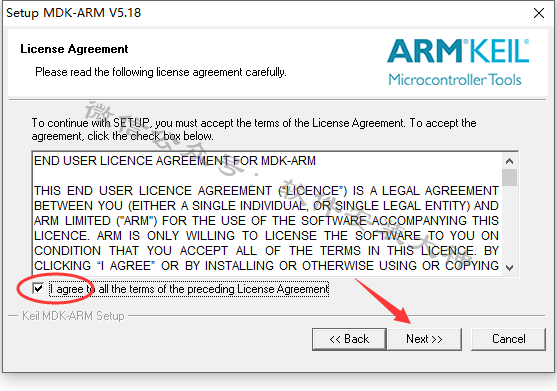Click the "To continue with SETUP" instruction text

tap(254, 130)
